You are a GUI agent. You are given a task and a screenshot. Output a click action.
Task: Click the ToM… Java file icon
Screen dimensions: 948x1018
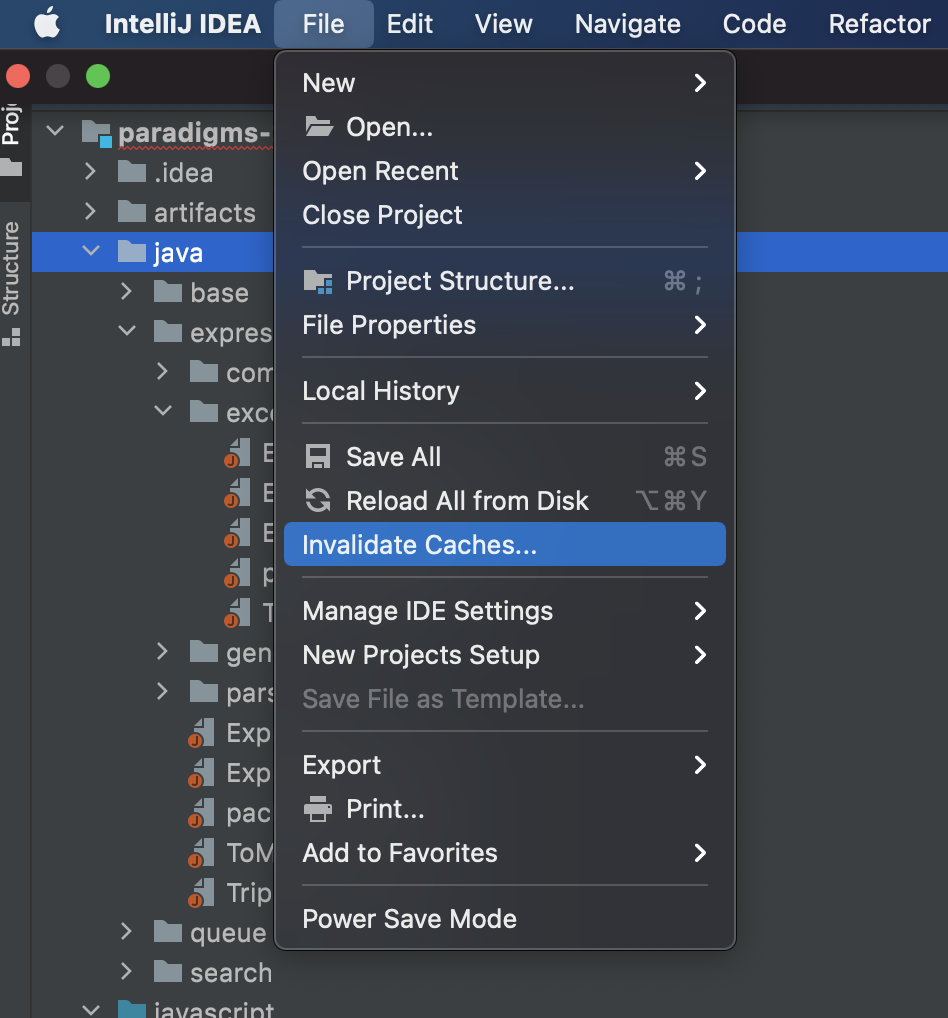(201, 853)
